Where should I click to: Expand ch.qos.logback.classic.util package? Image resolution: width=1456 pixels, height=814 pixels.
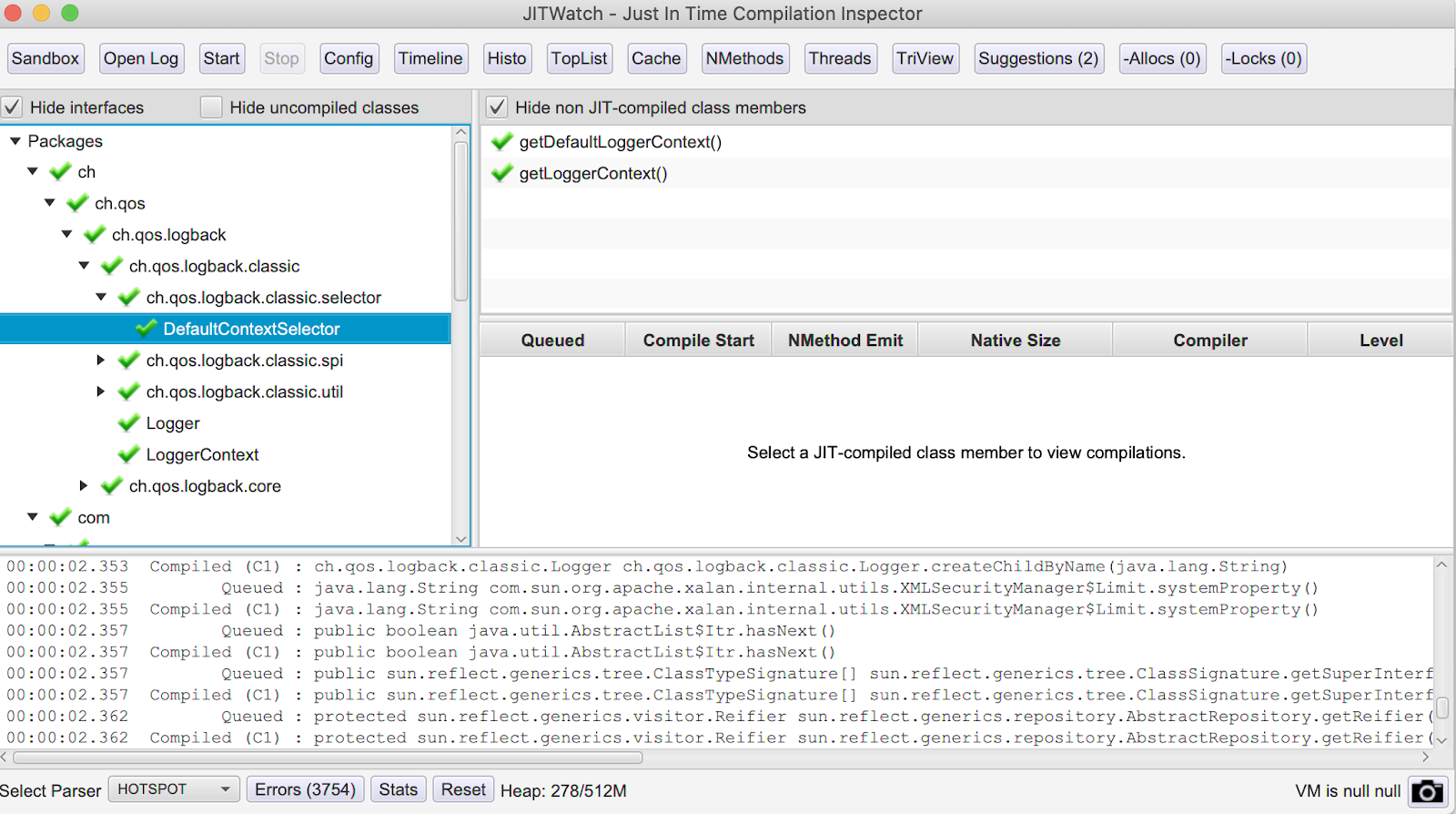point(101,391)
